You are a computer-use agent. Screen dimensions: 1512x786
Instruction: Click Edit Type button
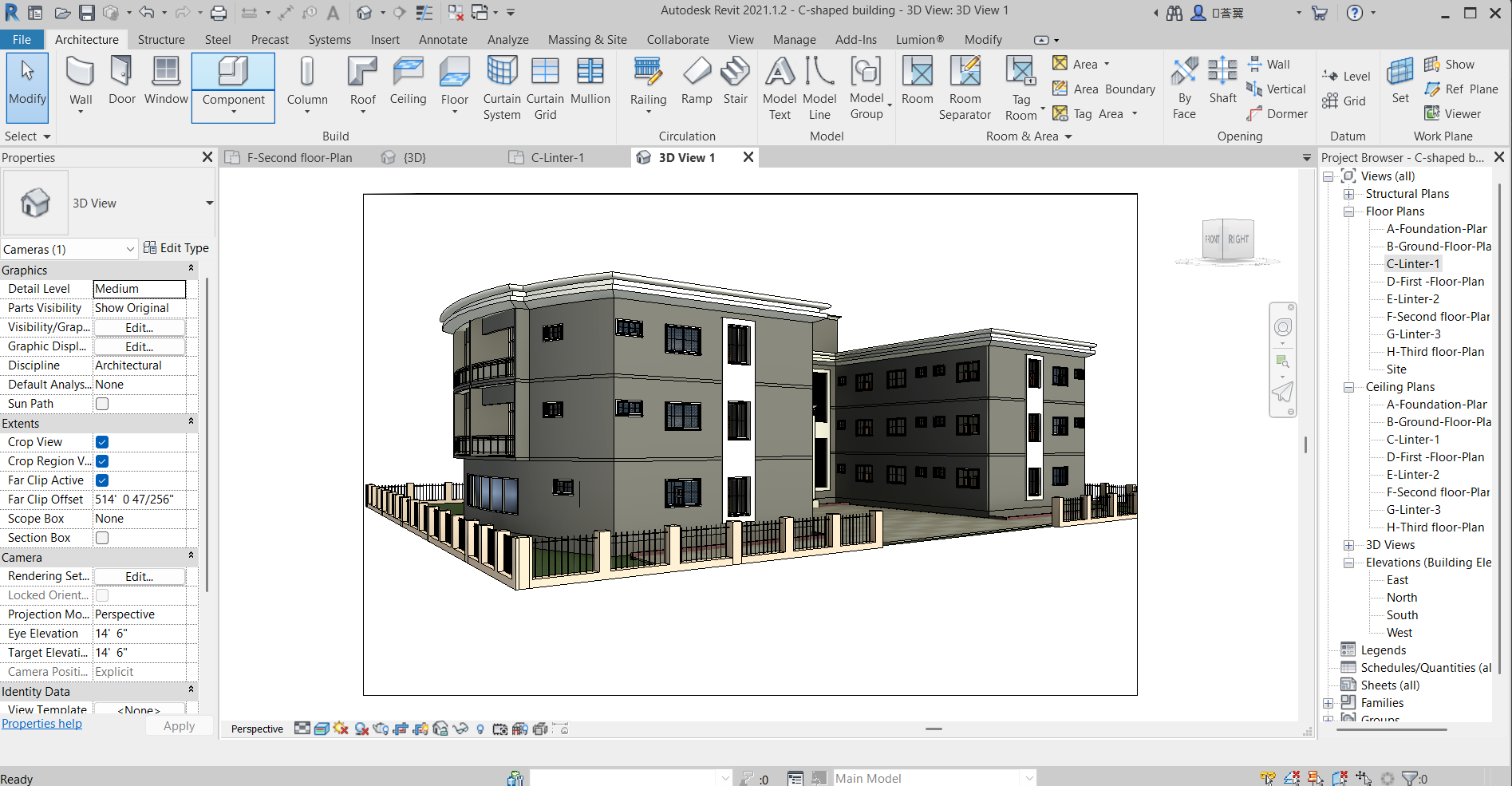(x=176, y=248)
